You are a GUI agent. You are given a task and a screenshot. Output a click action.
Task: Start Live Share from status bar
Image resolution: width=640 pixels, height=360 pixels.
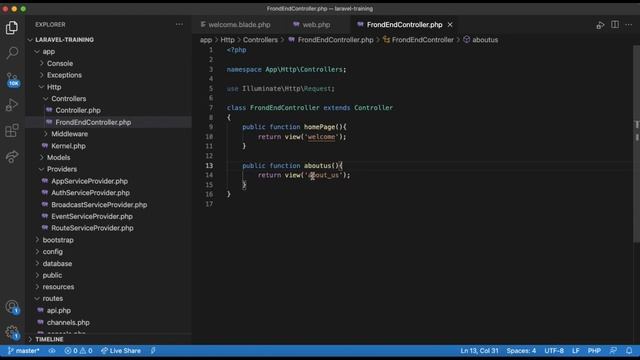121,351
